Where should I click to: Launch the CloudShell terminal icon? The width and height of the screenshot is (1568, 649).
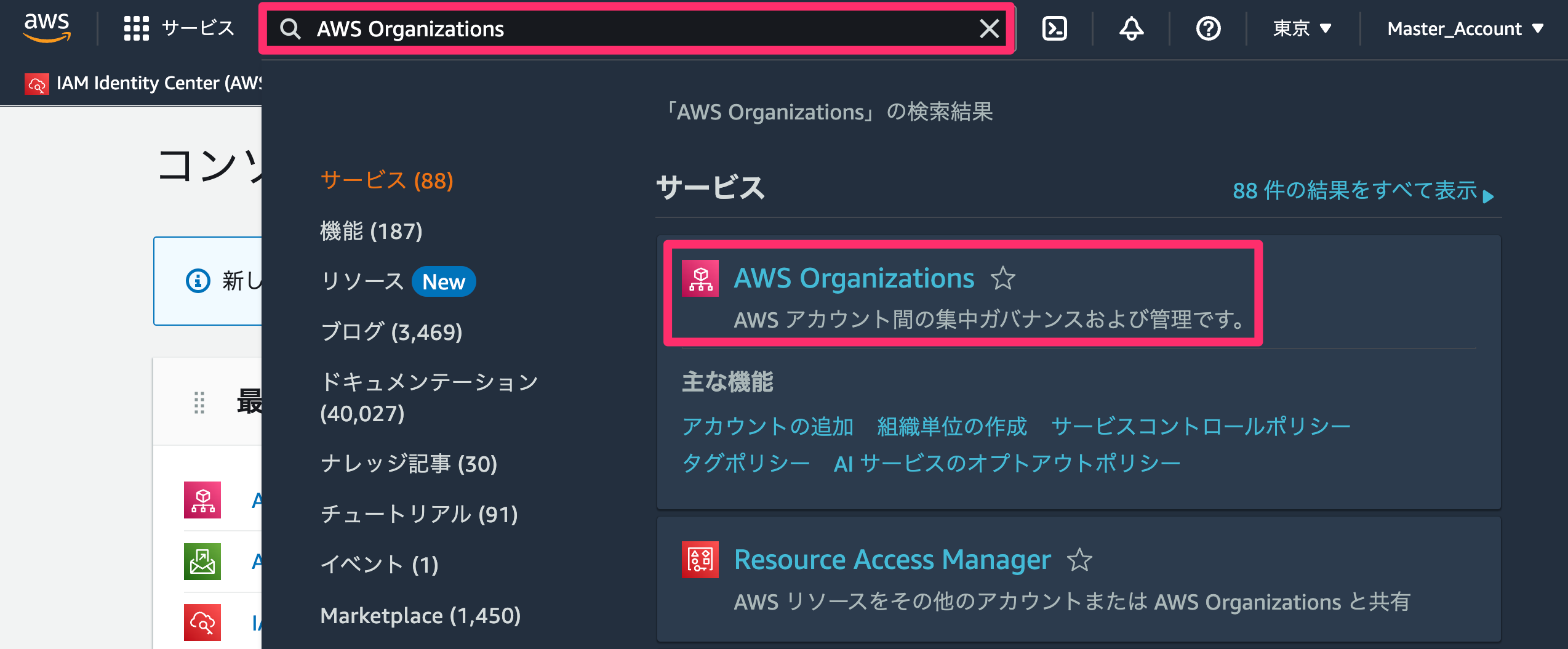pyautogui.click(x=1054, y=28)
